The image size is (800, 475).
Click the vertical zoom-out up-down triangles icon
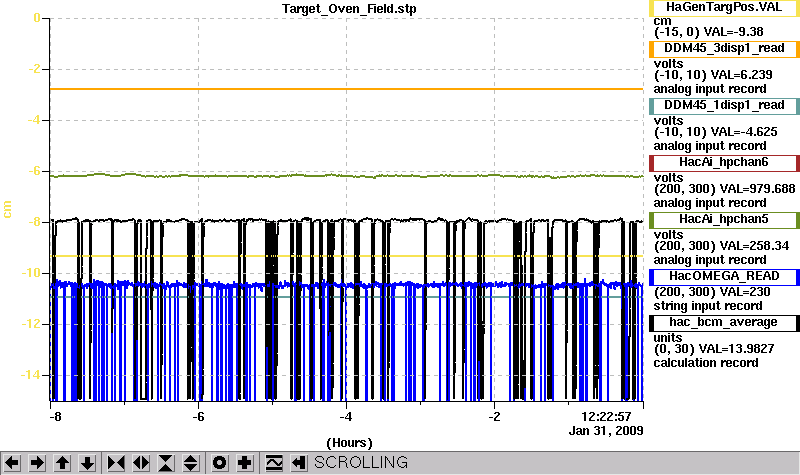[x=191, y=463]
